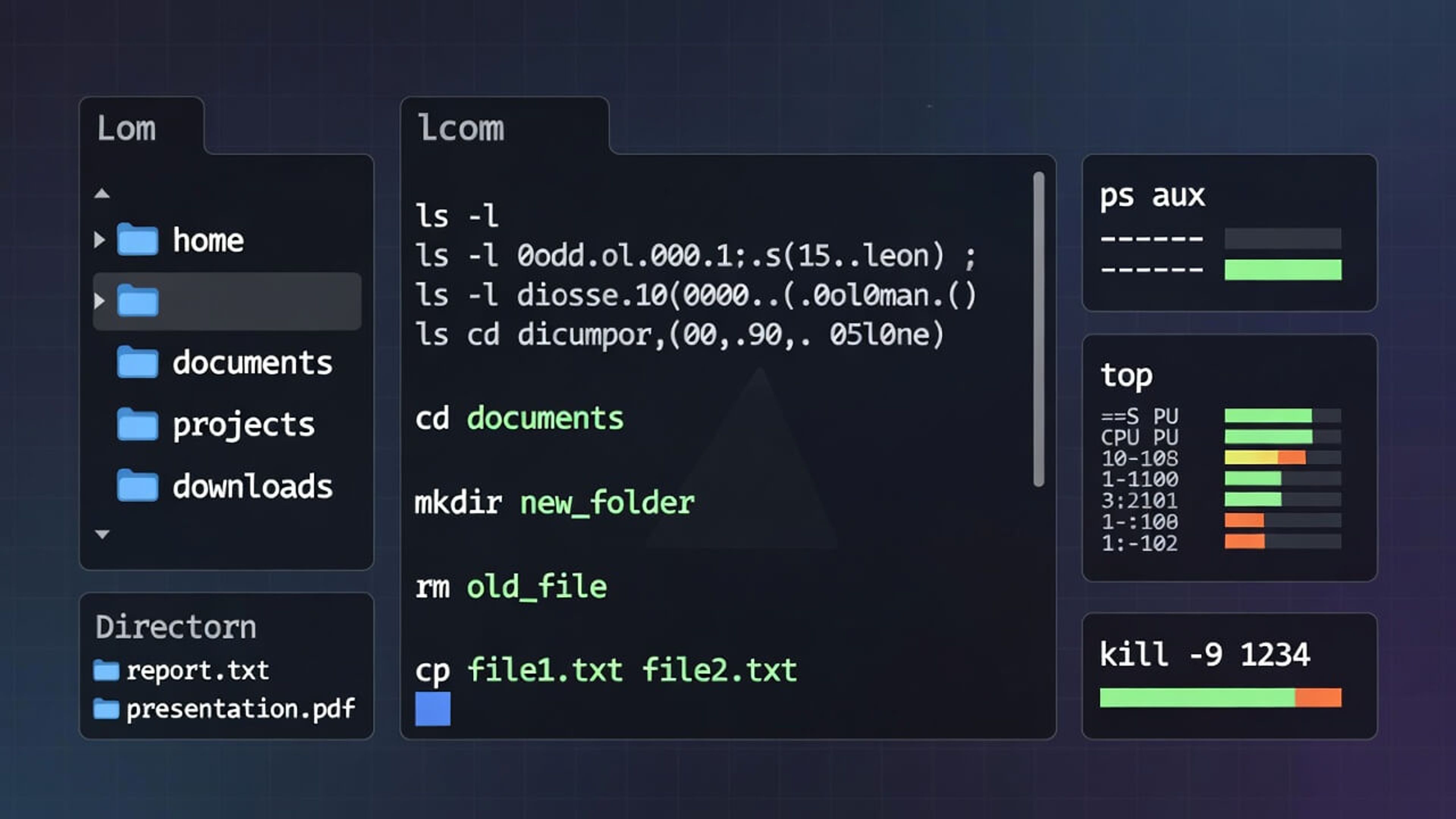Click the 'cp file1.txt file2.txt' command
The width and height of the screenshot is (1456, 819).
click(x=606, y=671)
